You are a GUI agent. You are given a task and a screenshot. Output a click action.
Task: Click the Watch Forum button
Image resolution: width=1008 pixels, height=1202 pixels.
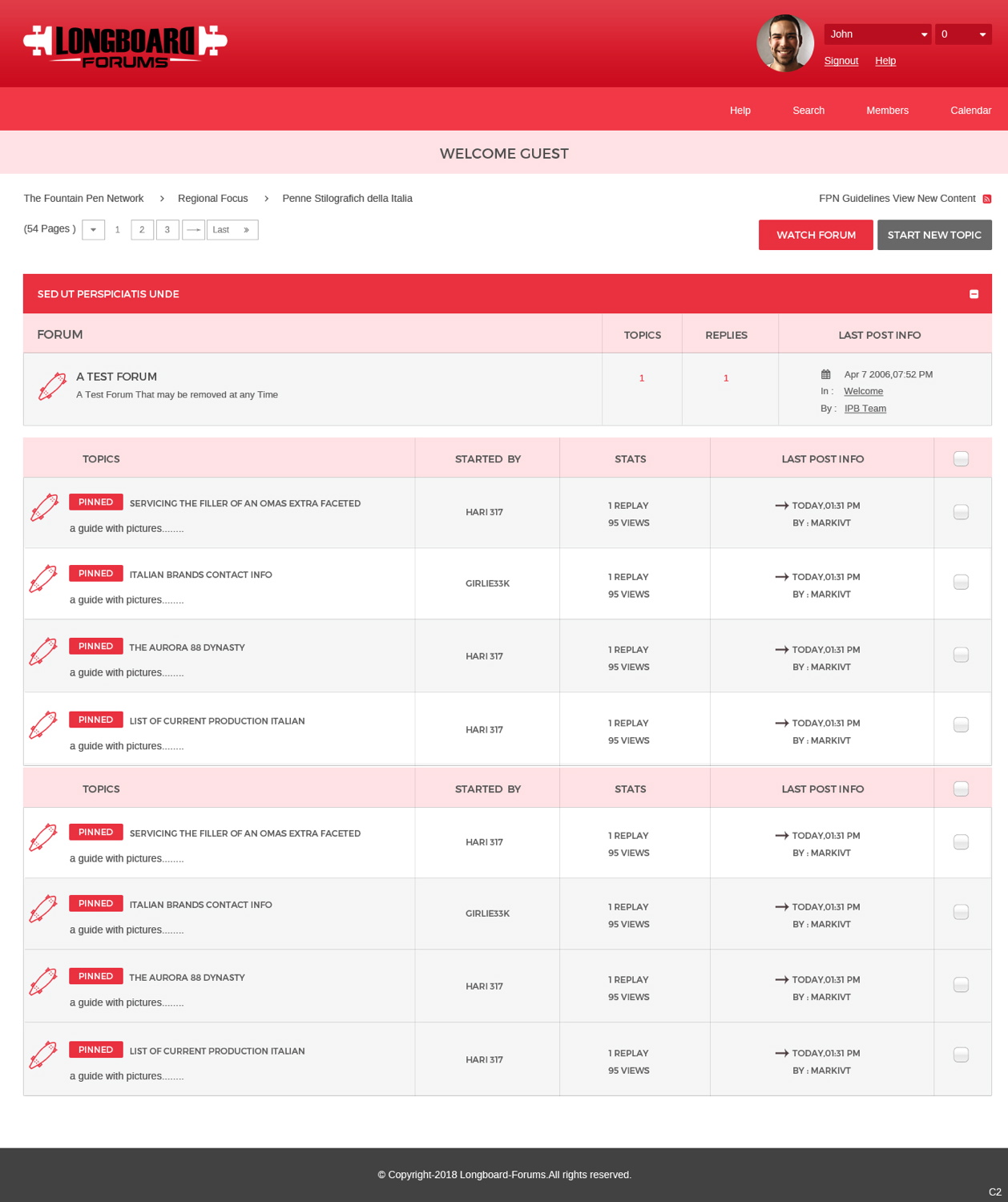click(x=816, y=235)
